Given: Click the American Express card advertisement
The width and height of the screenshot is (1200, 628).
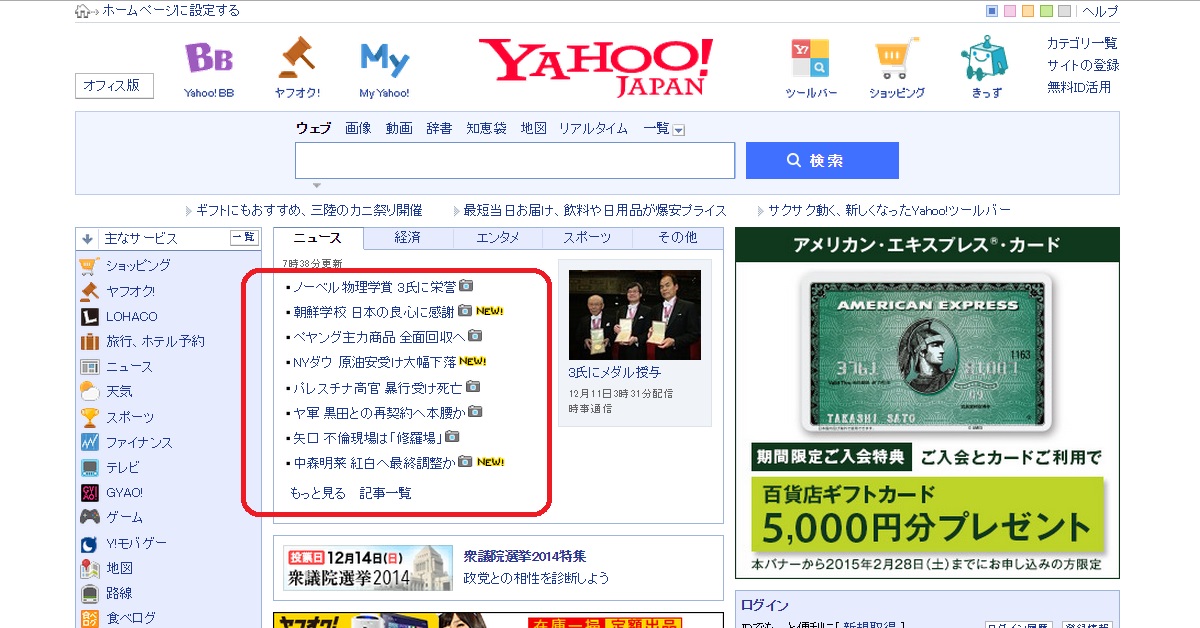Looking at the screenshot, I should point(927,402).
